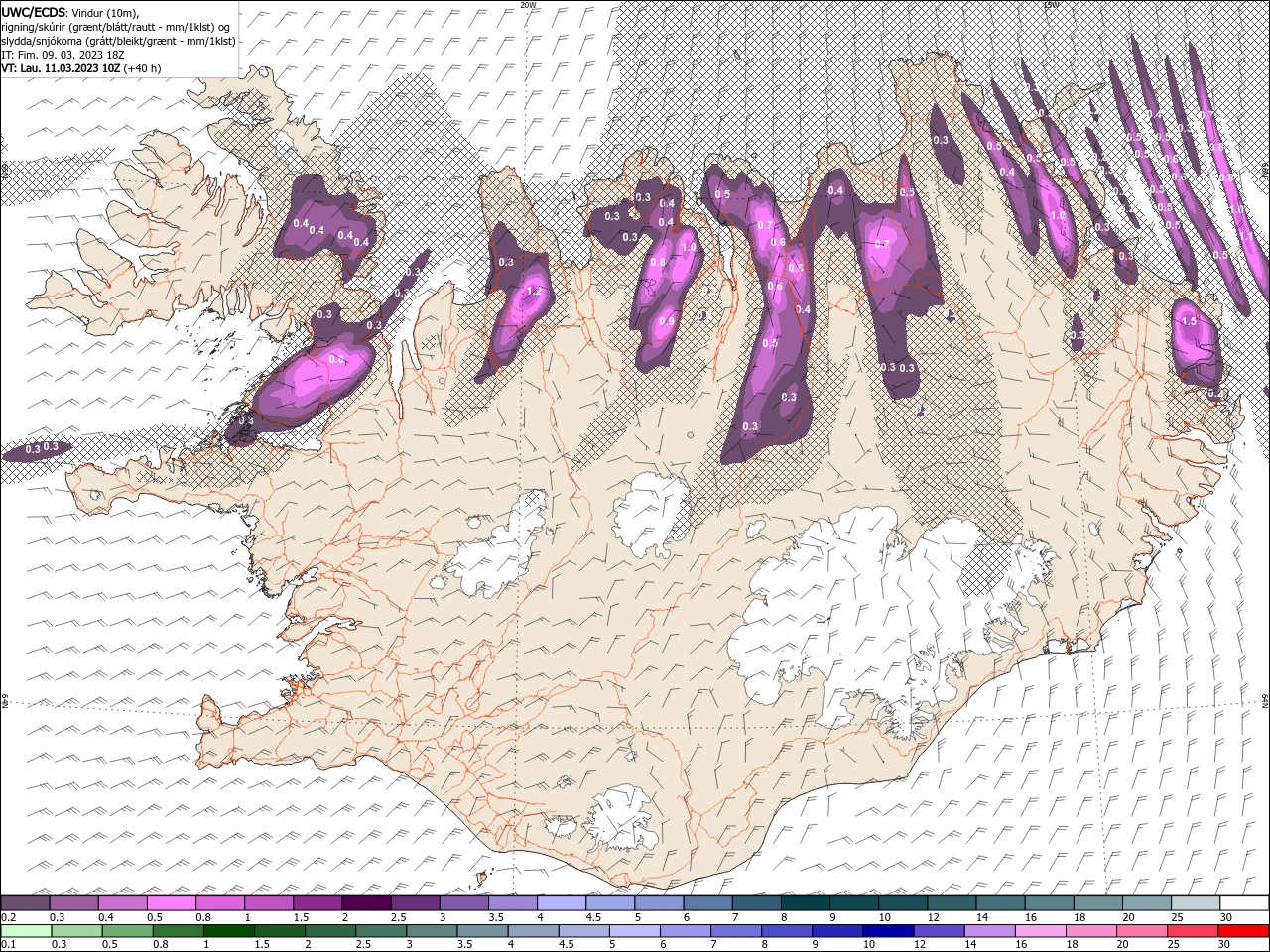Click the 0.1 legend value label
The width and height of the screenshot is (1270, 952).
[8, 945]
